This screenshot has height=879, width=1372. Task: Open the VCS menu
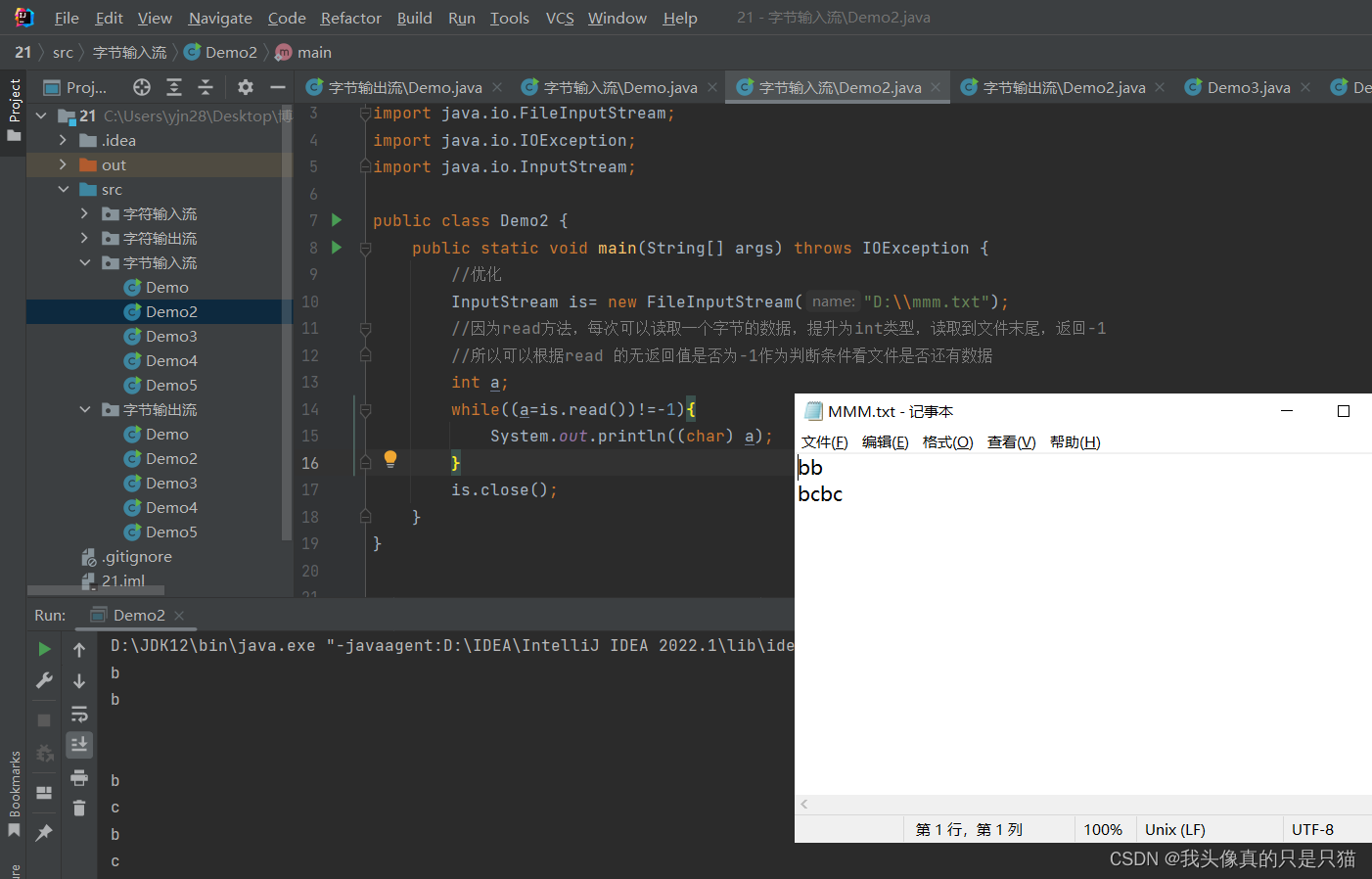560,18
